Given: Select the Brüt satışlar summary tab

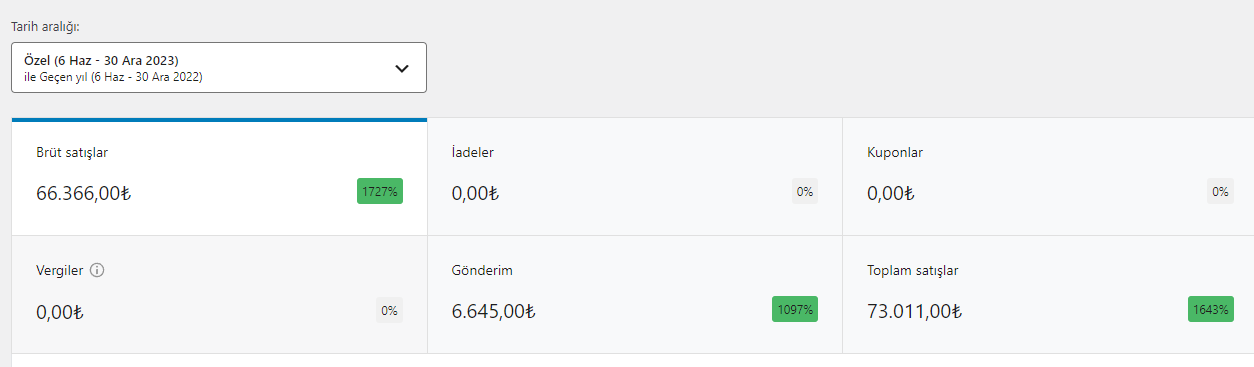Looking at the screenshot, I should point(219,177).
